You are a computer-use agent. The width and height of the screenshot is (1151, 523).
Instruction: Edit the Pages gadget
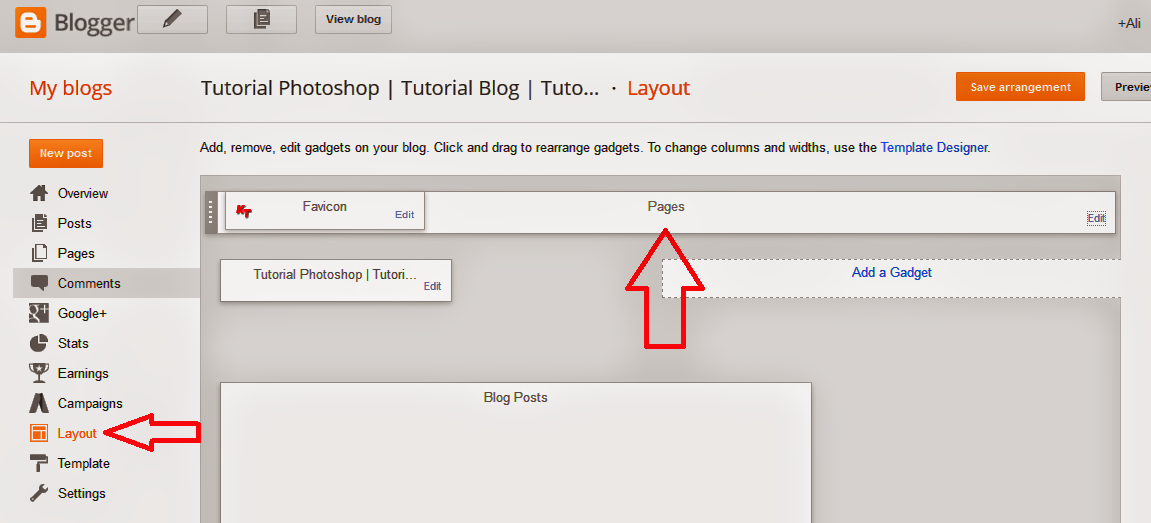coord(1096,218)
